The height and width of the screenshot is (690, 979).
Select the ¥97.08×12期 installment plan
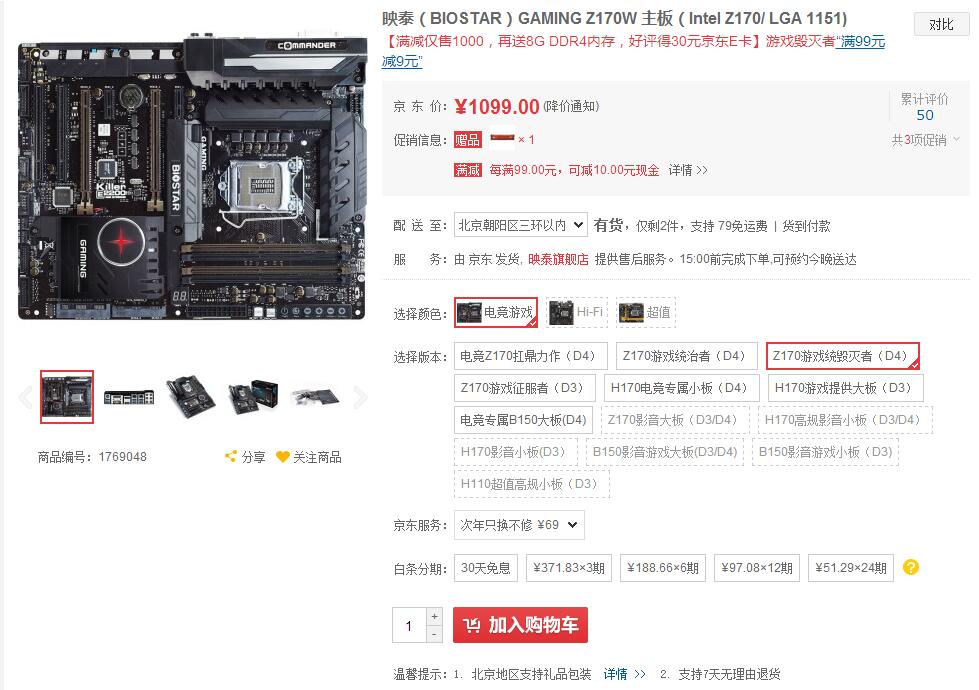[757, 568]
